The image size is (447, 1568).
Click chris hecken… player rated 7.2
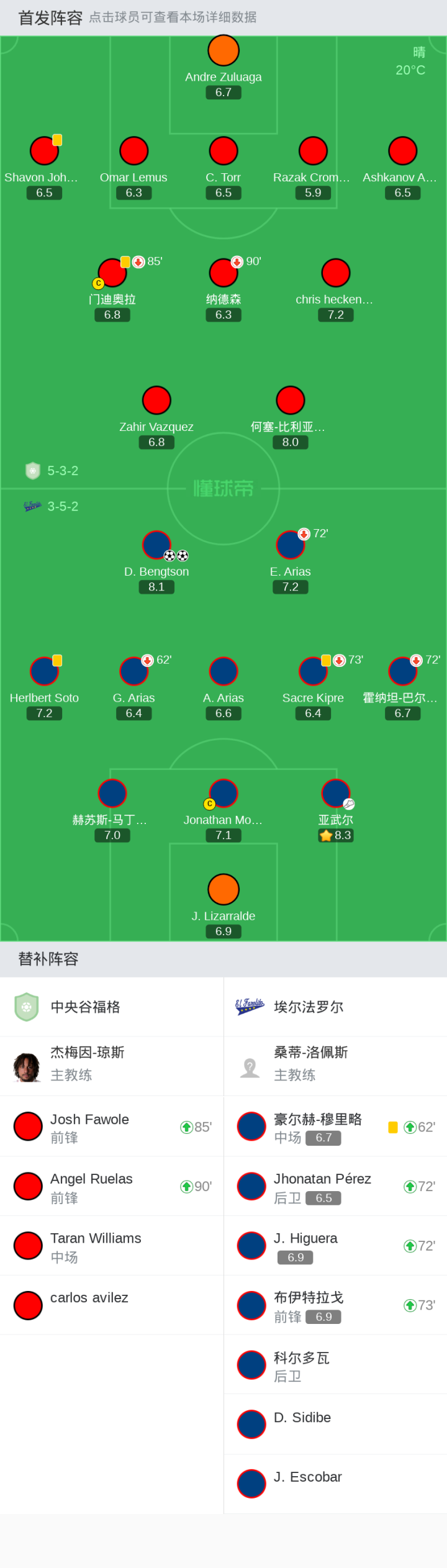tap(336, 273)
